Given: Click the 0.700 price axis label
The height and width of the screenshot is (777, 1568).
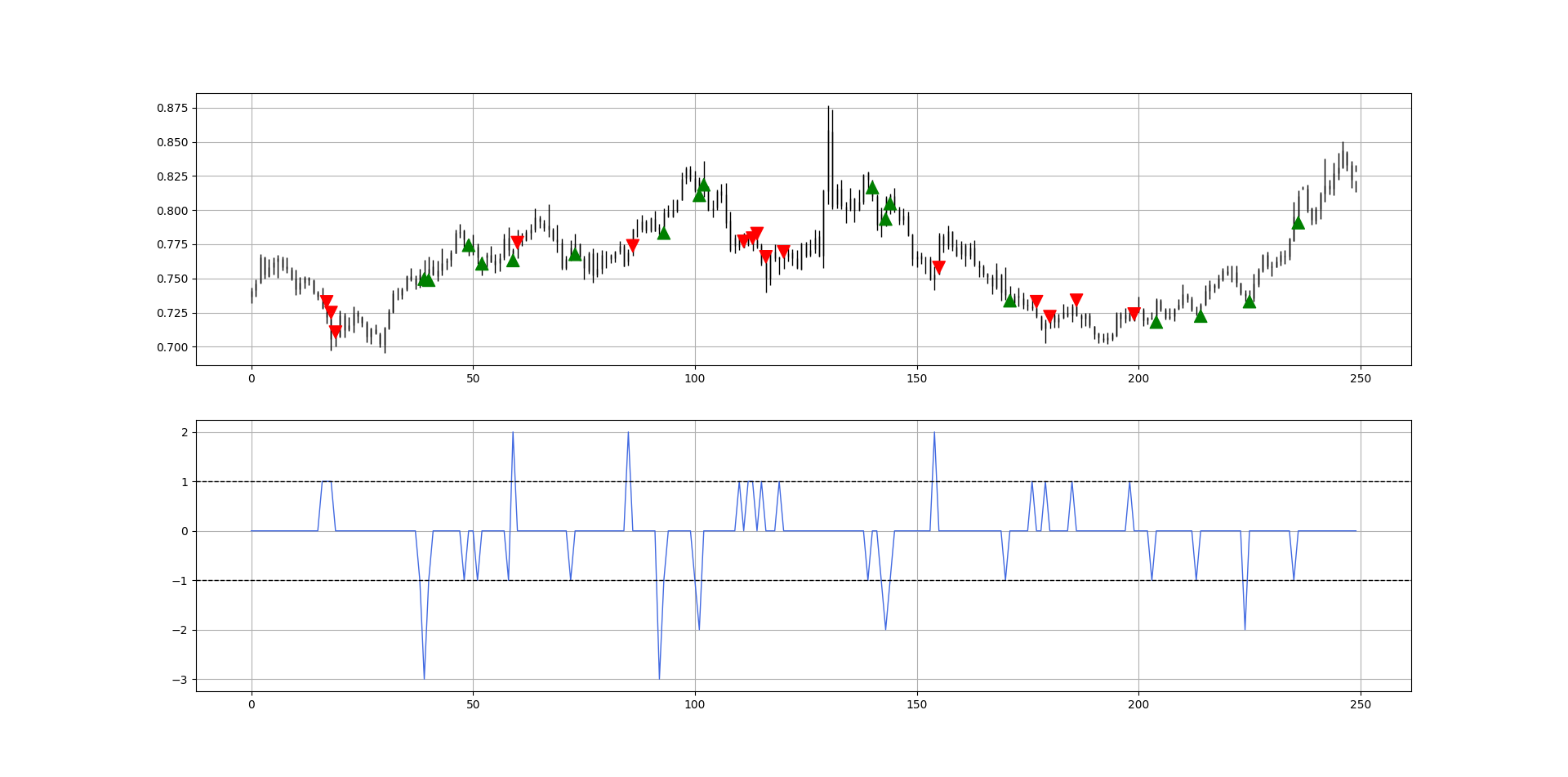Looking at the screenshot, I should pyautogui.click(x=172, y=347).
